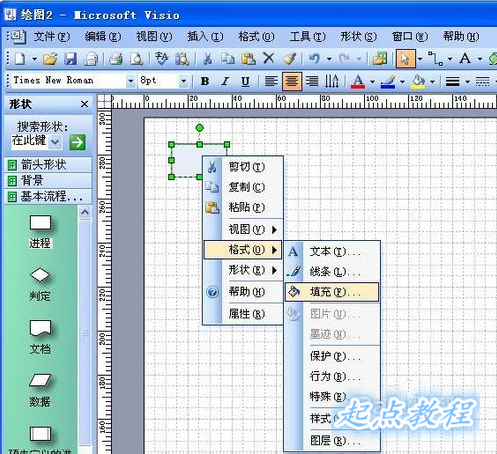Choose 填充(F)... in the format submenu
The height and width of the screenshot is (454, 497).
pyautogui.click(x=332, y=292)
